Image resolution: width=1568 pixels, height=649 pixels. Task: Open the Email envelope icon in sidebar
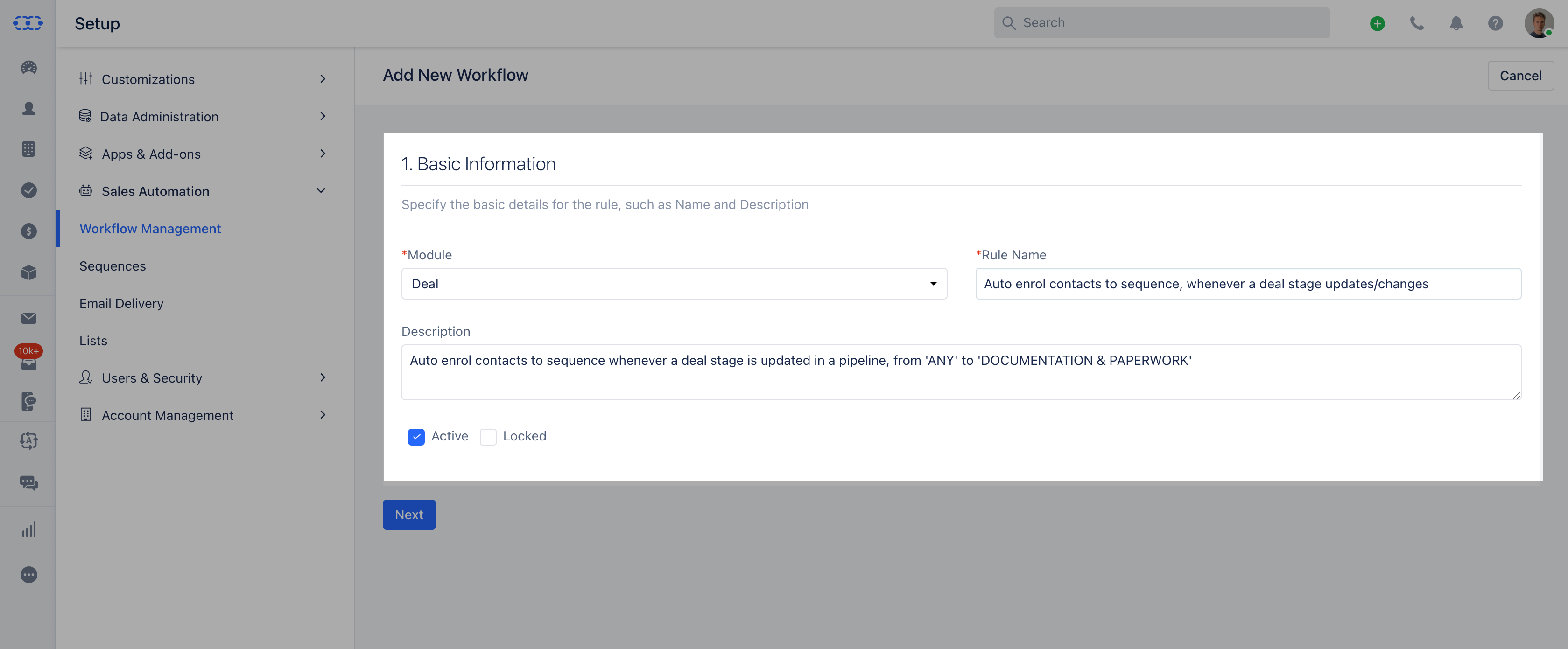click(x=28, y=318)
